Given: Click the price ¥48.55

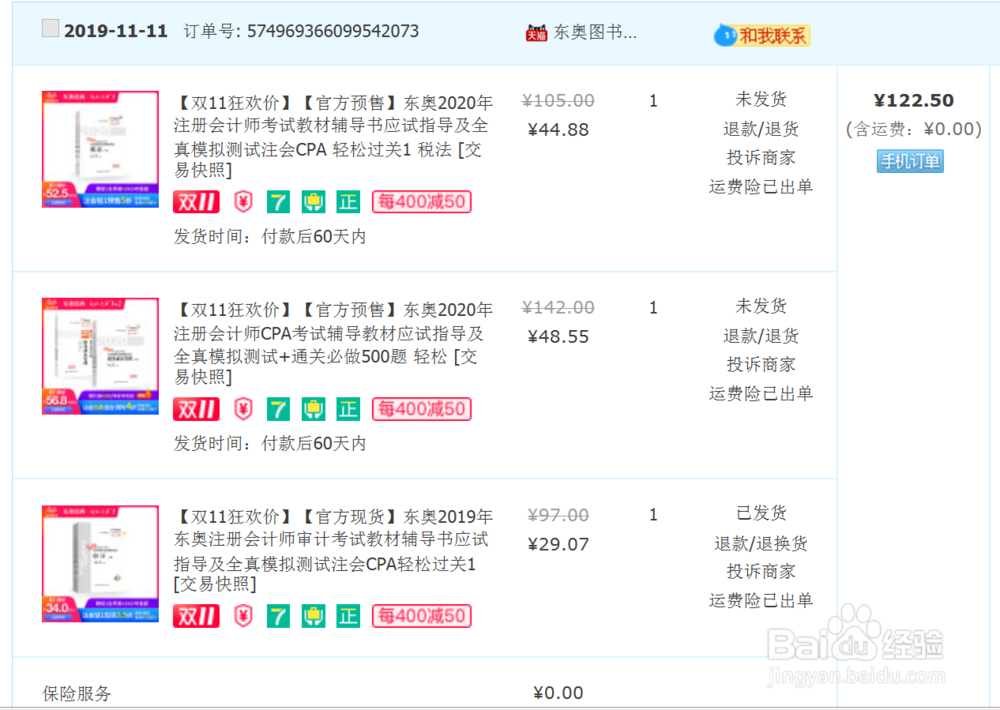Looking at the screenshot, I should pos(558,337).
